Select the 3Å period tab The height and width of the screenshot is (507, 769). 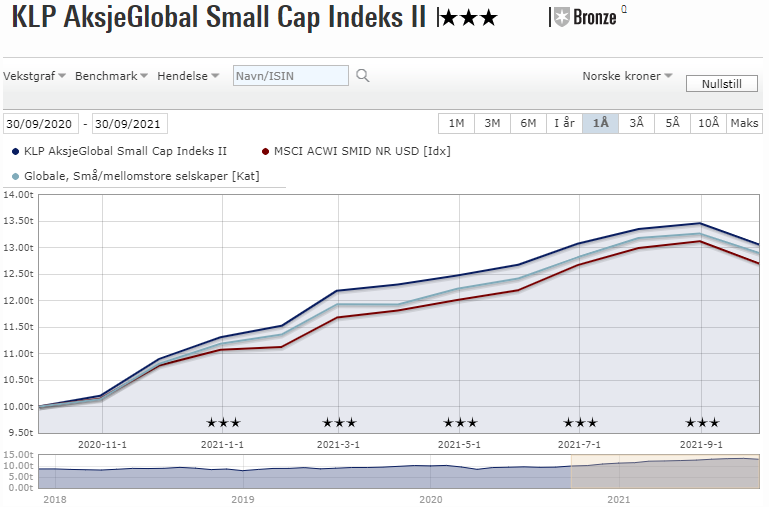pyautogui.click(x=637, y=123)
